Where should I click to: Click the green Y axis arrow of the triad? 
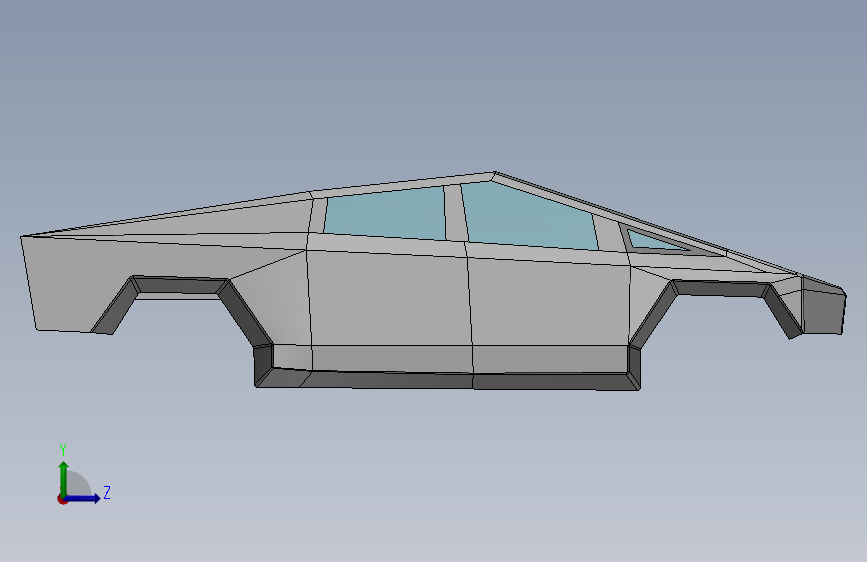pos(64,478)
